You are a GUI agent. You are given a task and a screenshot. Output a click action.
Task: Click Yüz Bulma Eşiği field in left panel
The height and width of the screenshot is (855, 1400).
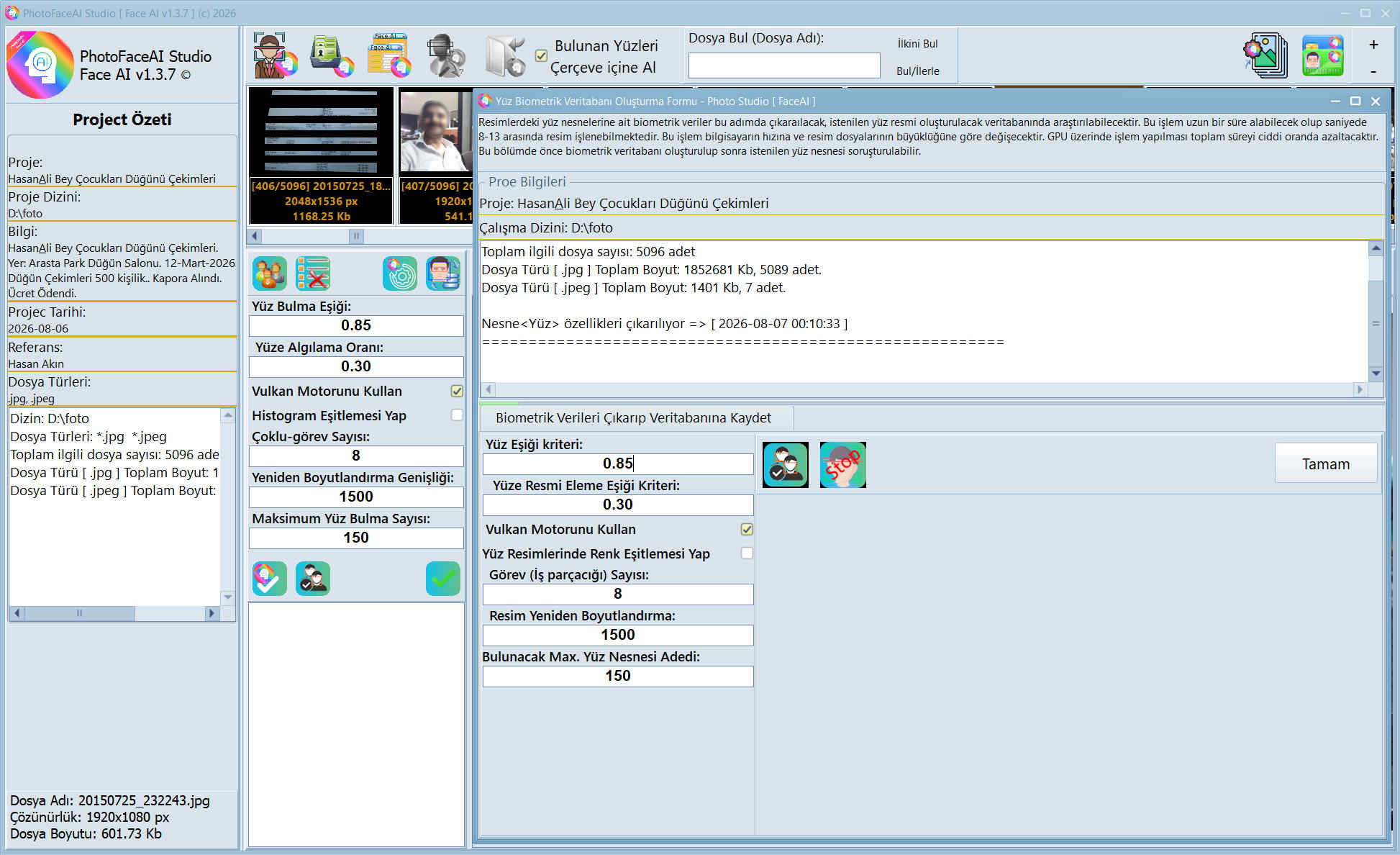click(x=356, y=326)
